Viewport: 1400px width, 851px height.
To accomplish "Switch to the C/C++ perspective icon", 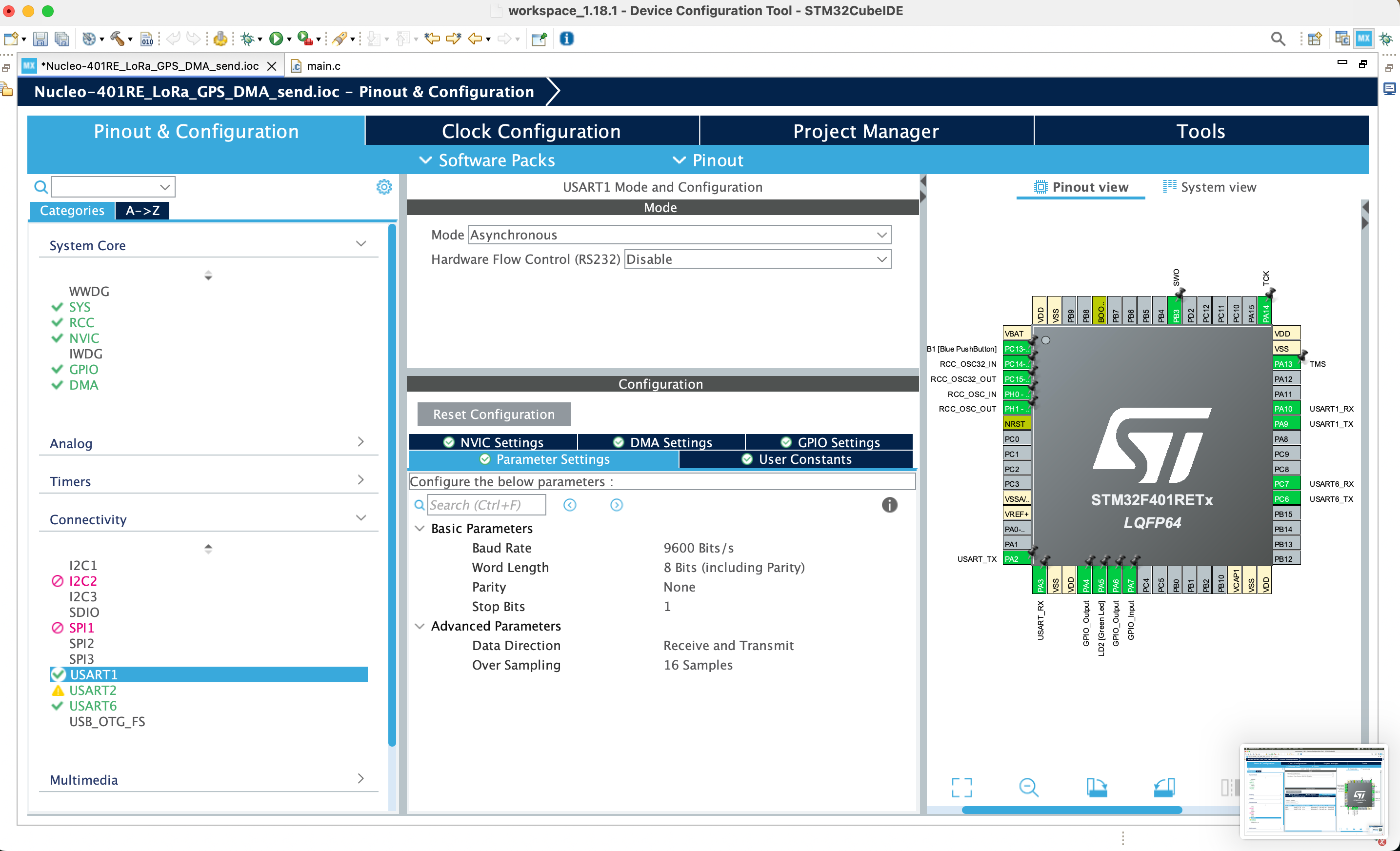I will [x=1340, y=39].
